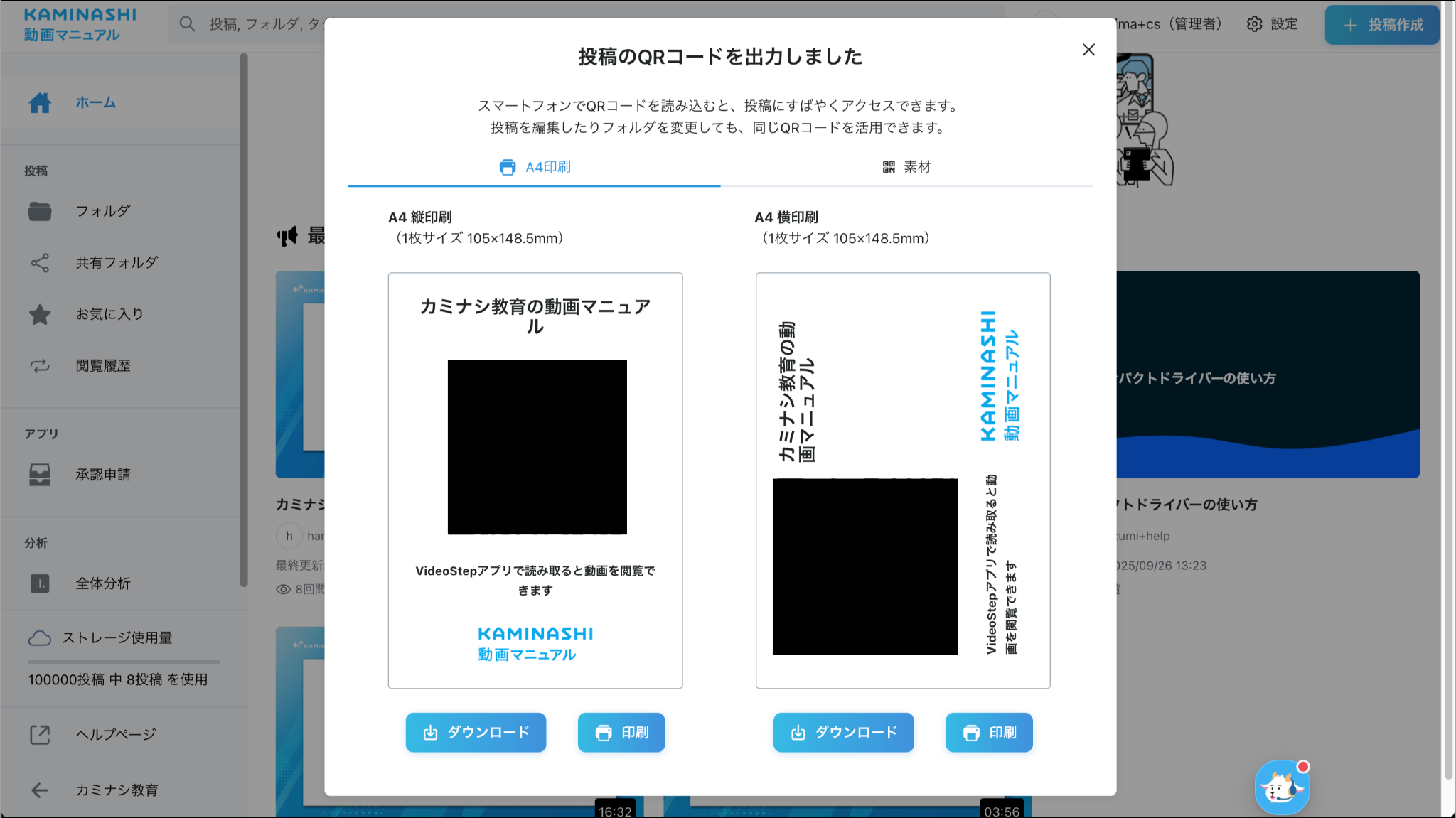The height and width of the screenshot is (818, 1456).
Task: Open フォルダ folder icon in sidebar
Action: pyautogui.click(x=40, y=211)
